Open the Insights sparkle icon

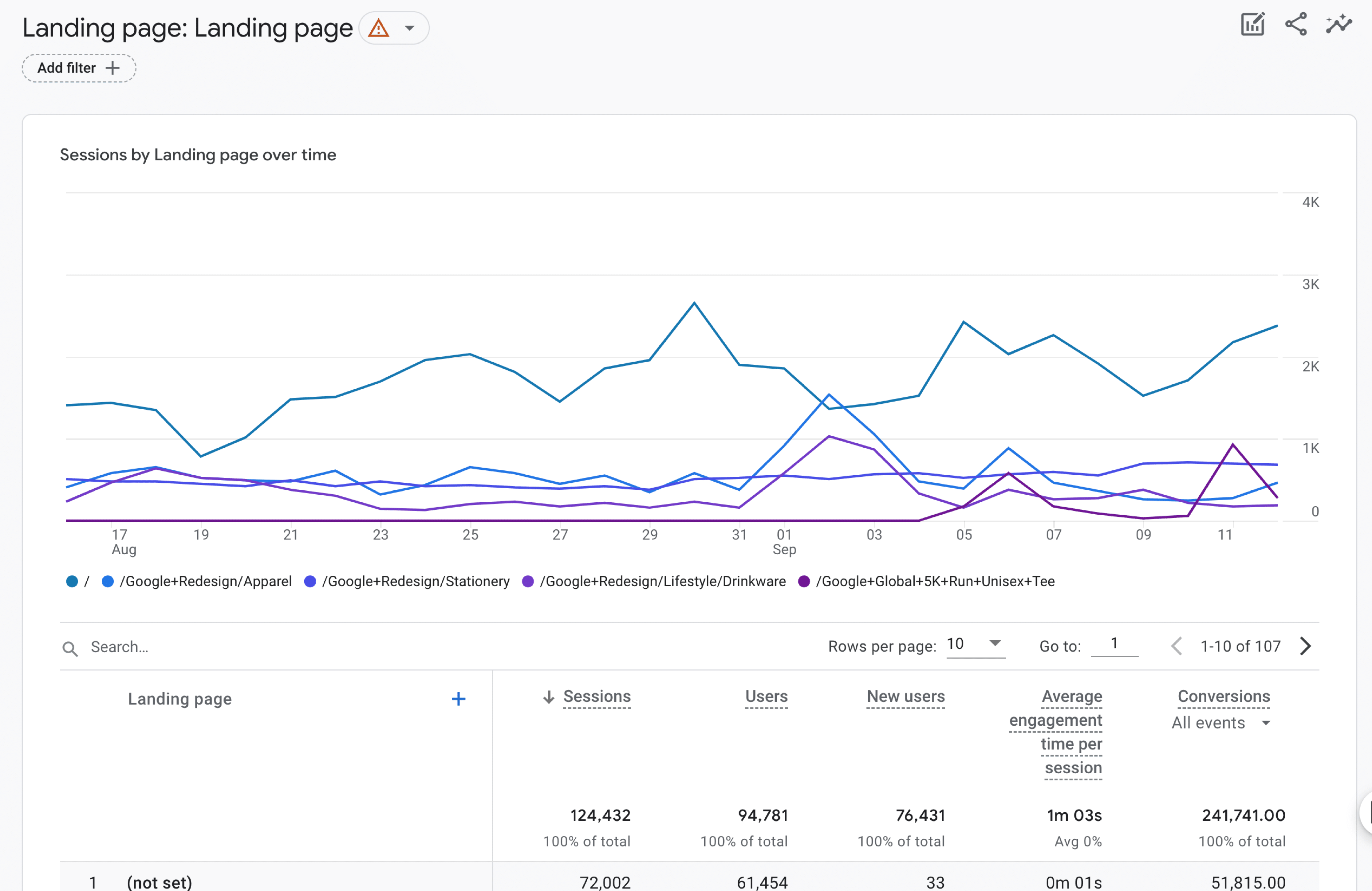pos(1338,24)
